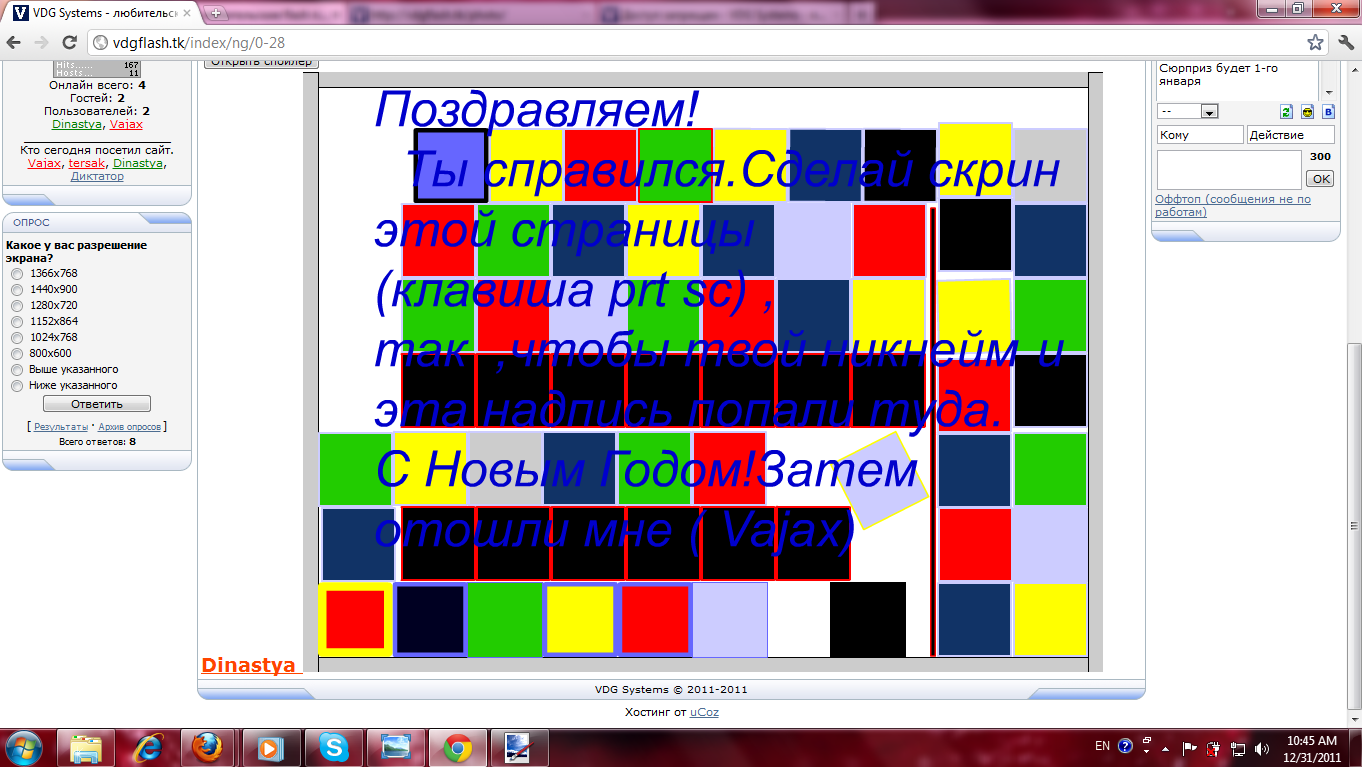The height and width of the screenshot is (767, 1362).
Task: Click into the 'Кому' input field
Action: pos(1200,135)
